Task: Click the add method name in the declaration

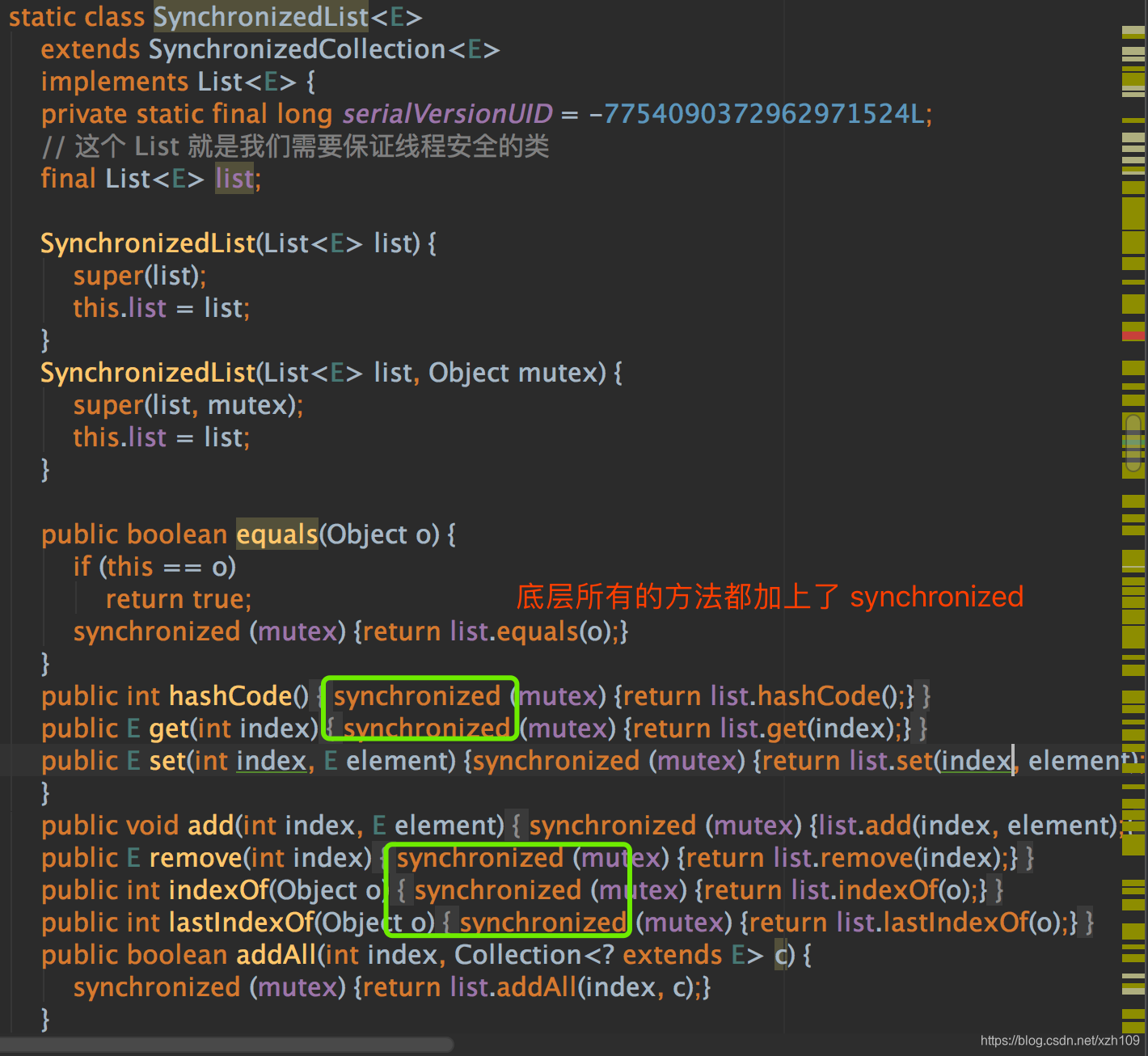Action: tap(211, 826)
